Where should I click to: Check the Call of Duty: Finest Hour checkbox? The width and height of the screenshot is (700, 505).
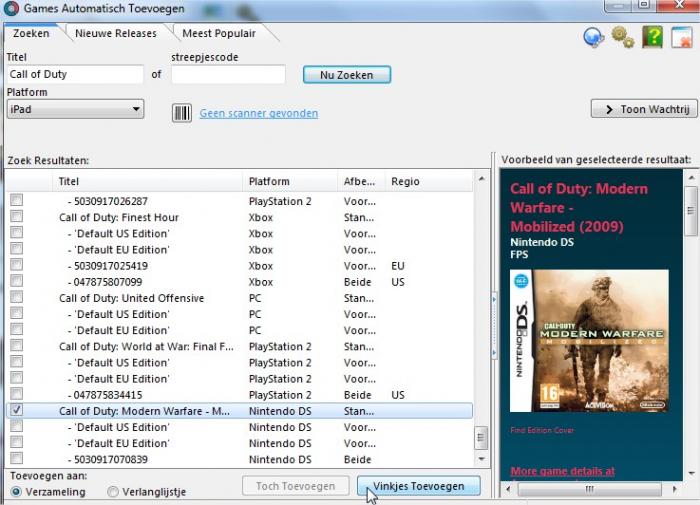point(17,217)
